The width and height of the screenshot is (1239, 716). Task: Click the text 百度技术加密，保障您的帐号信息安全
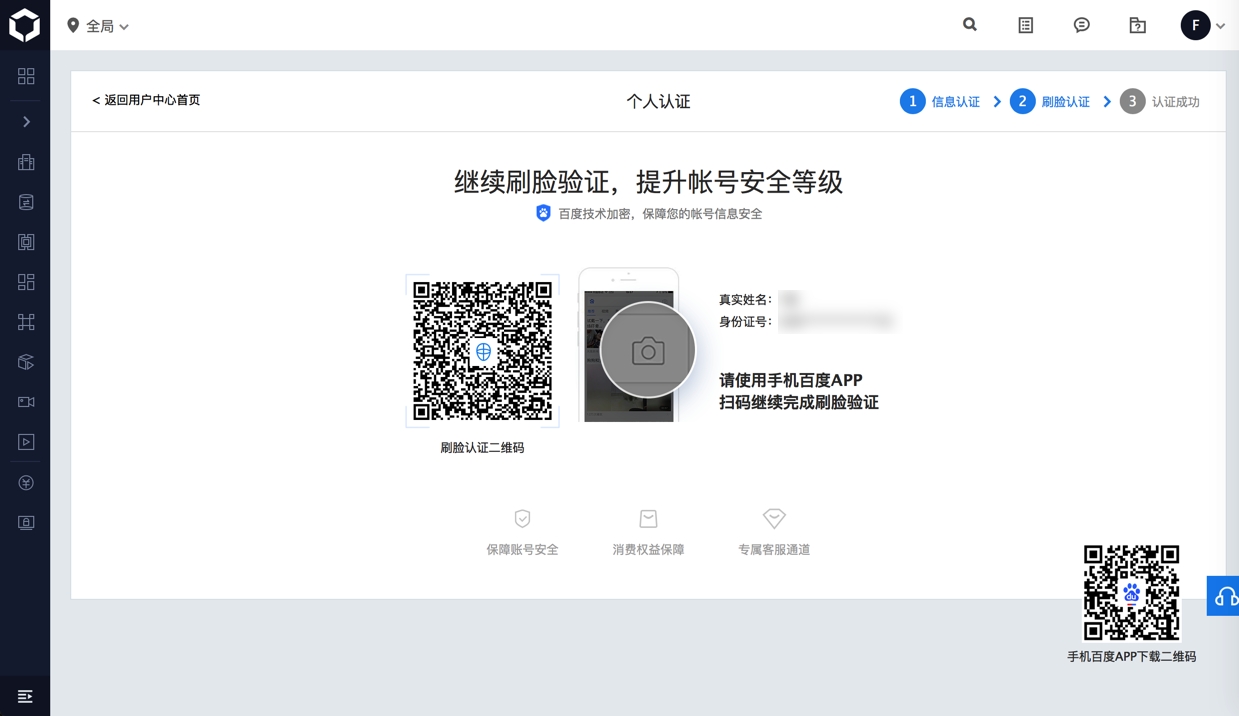click(660, 214)
